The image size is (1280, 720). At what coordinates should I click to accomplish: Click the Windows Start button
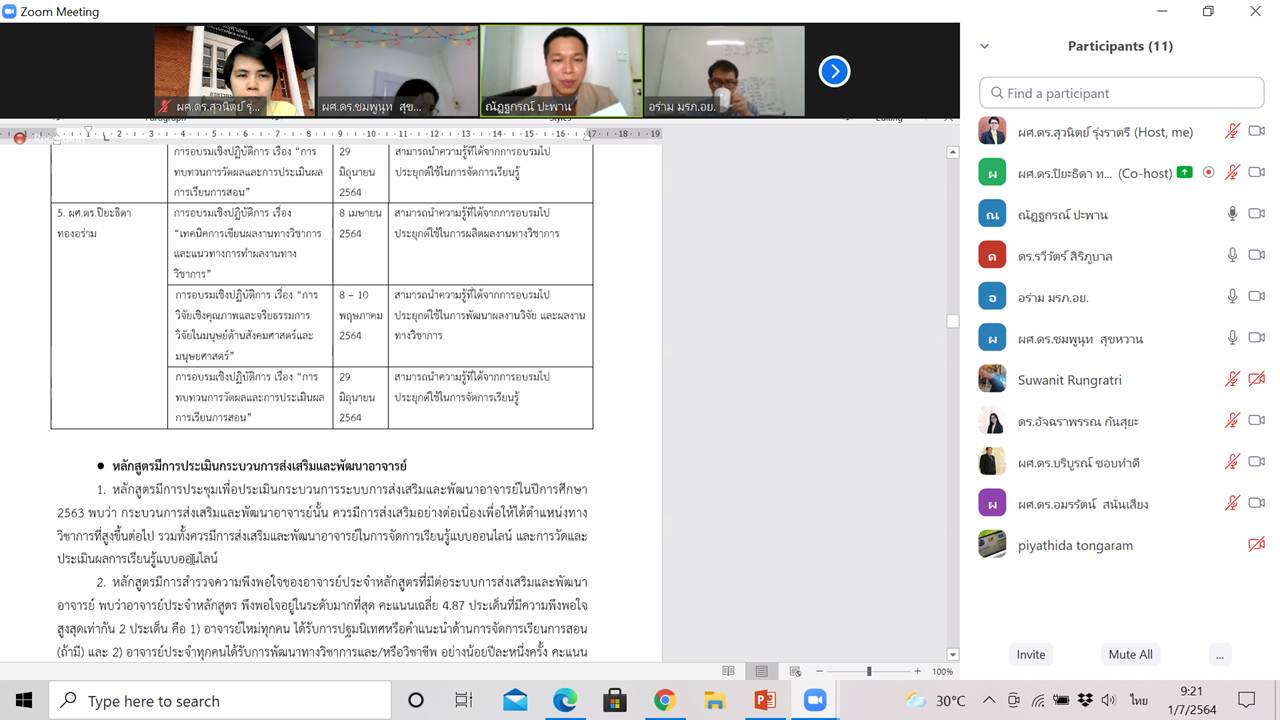pyautogui.click(x=24, y=700)
